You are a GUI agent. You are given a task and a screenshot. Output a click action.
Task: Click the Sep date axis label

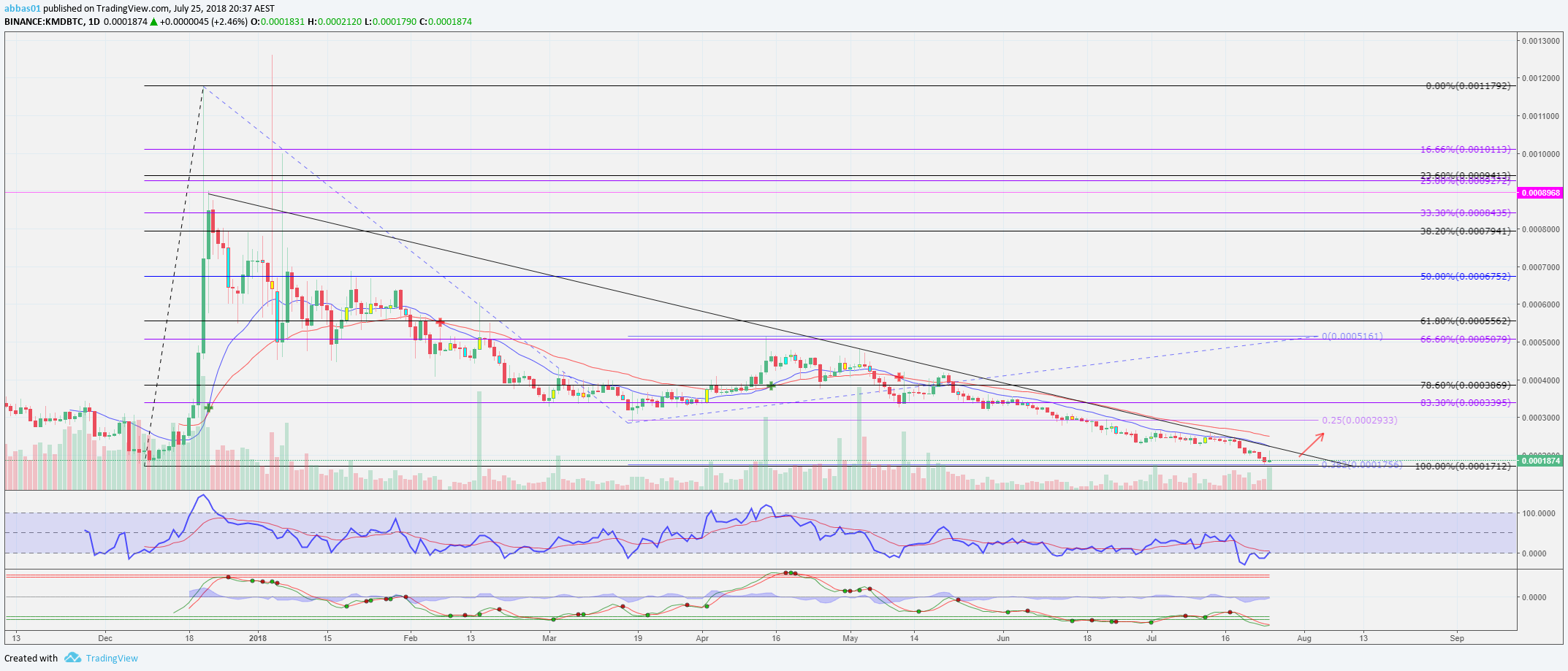(1457, 638)
